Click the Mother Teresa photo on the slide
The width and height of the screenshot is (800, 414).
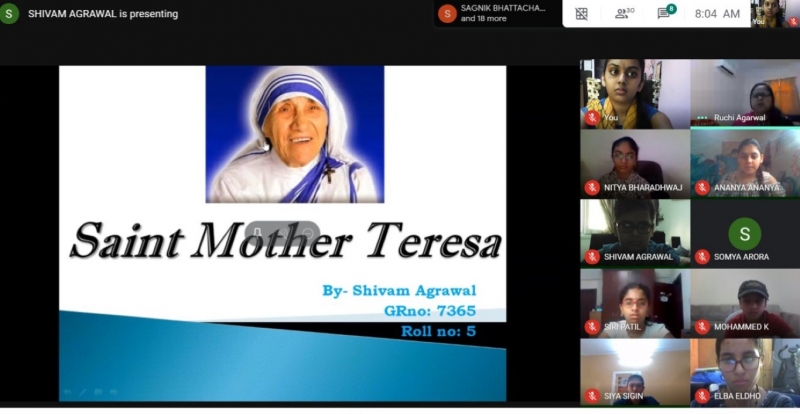point(295,134)
